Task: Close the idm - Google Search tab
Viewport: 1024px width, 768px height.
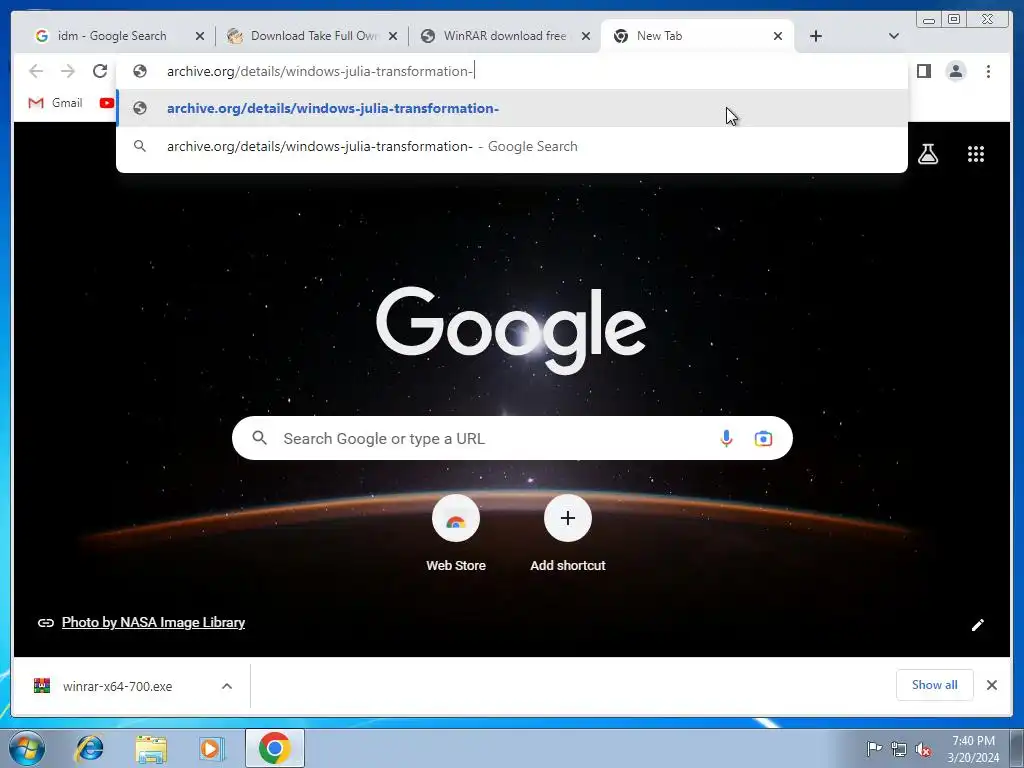Action: 200,36
